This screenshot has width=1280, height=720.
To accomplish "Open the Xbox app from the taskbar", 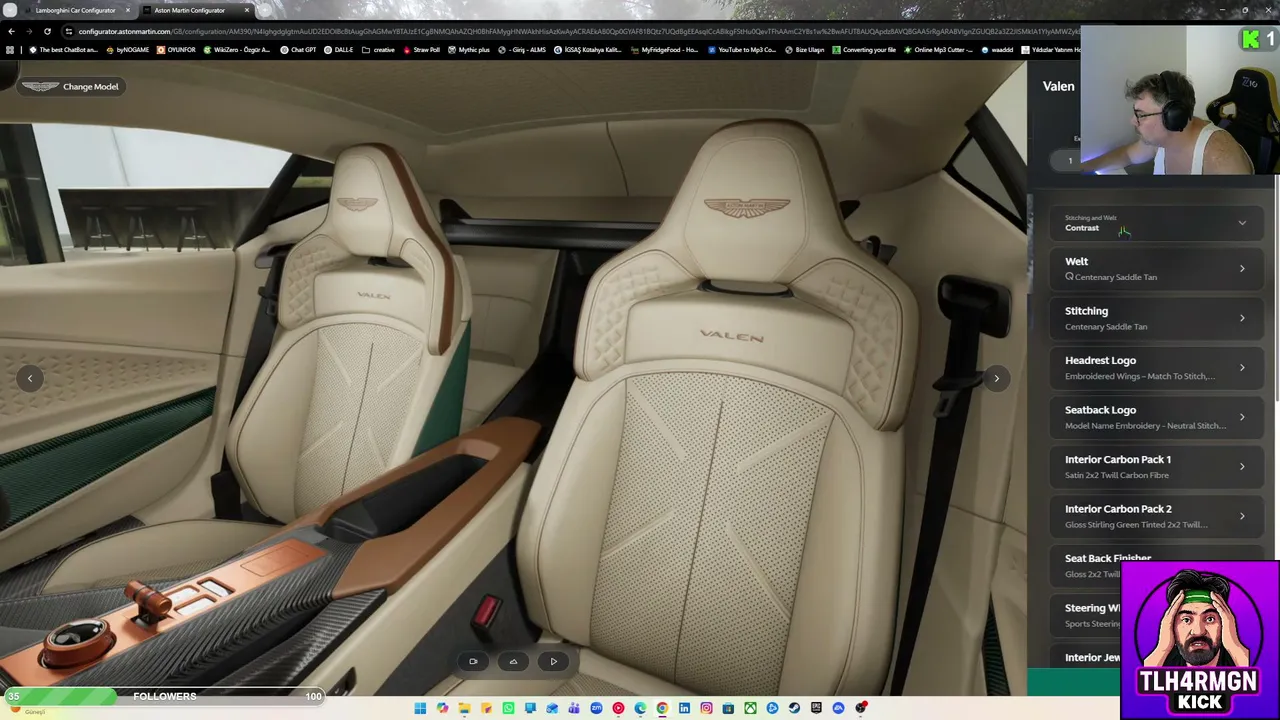I will [750, 709].
